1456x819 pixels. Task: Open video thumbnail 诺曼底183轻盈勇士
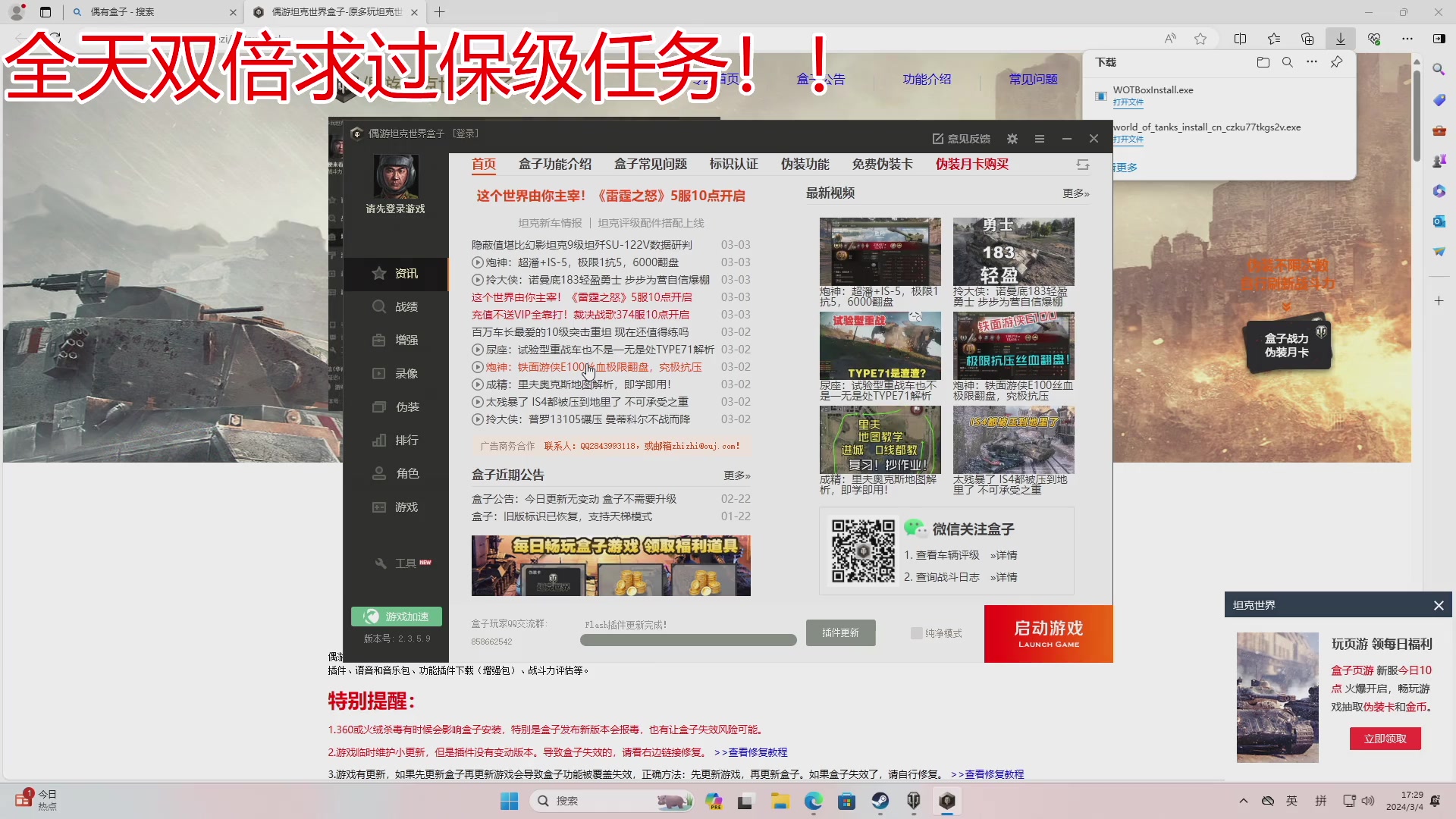[1014, 252]
